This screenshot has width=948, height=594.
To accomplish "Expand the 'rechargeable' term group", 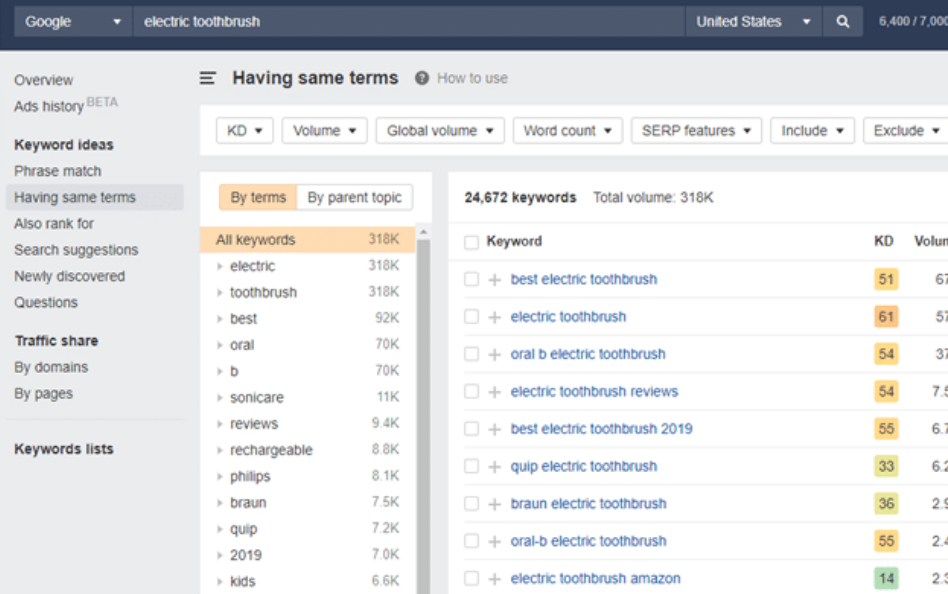I will pos(220,451).
